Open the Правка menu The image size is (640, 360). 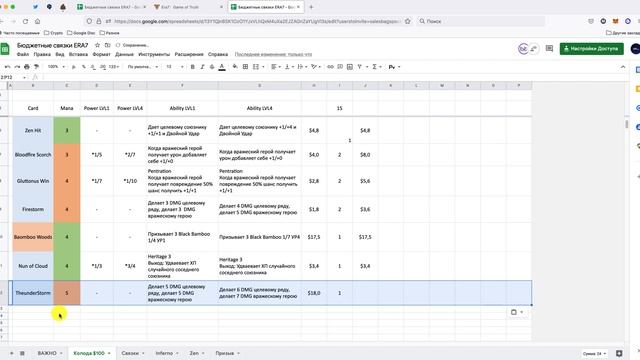(42, 54)
